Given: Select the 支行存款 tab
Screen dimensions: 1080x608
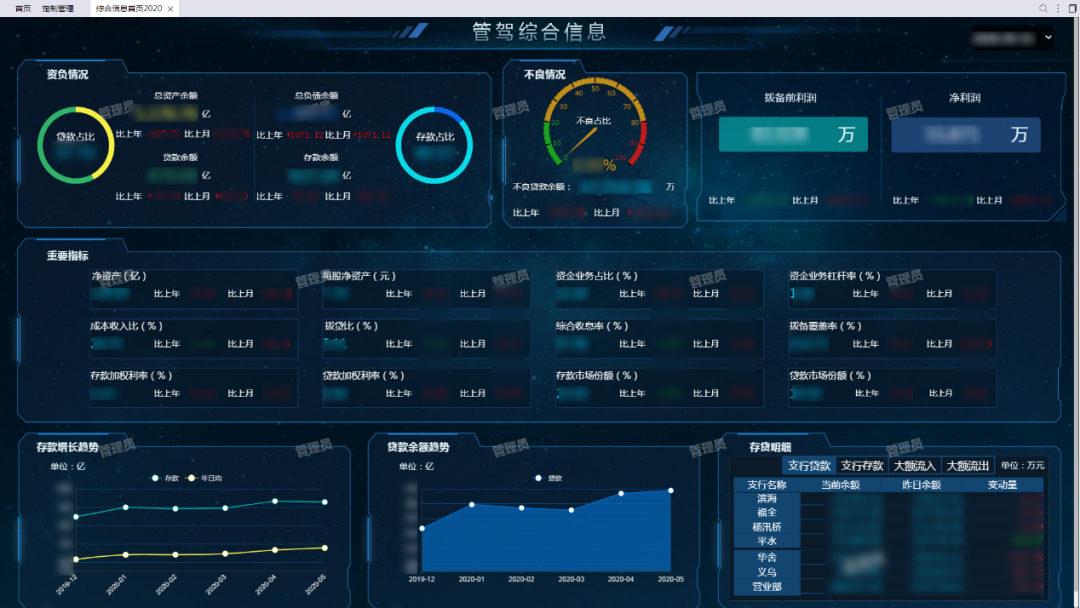Looking at the screenshot, I should pos(861,466).
